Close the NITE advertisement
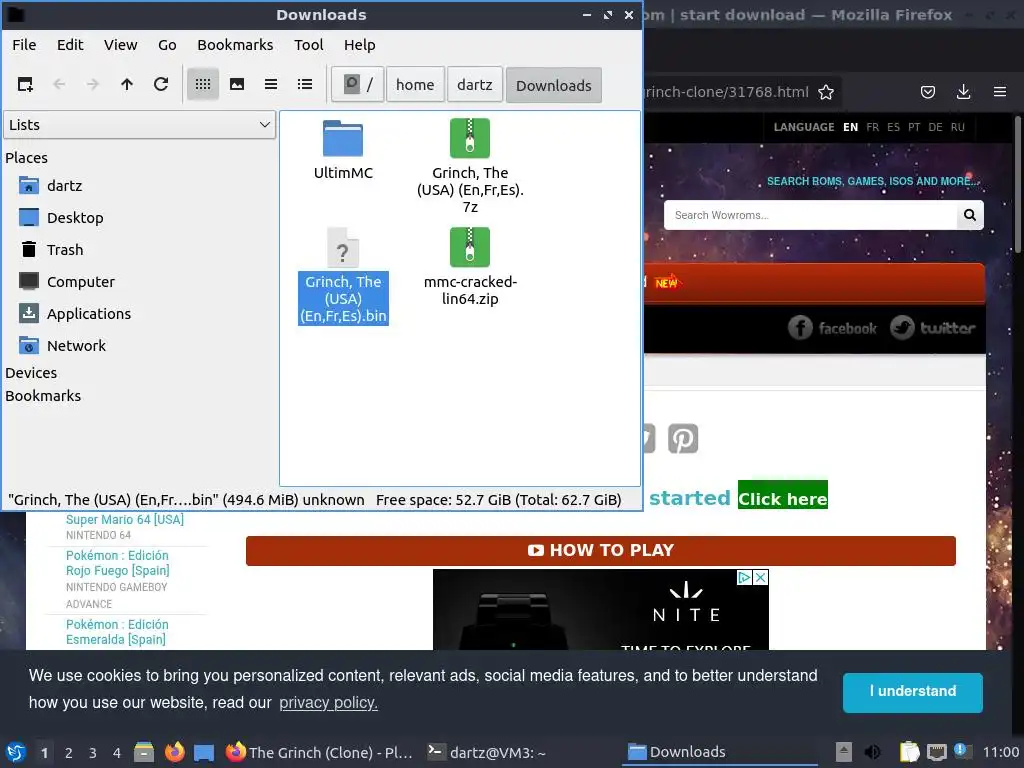Image resolution: width=1024 pixels, height=768 pixels. 760,577
